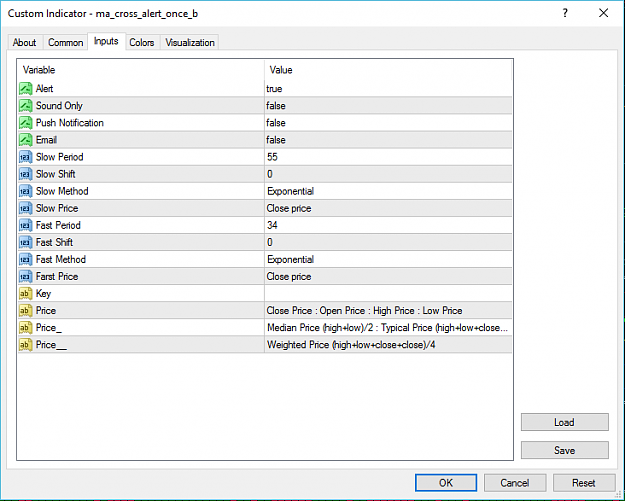Select the 'Close Price : Open Price' value
This screenshot has width=625, height=501.
click(388, 311)
